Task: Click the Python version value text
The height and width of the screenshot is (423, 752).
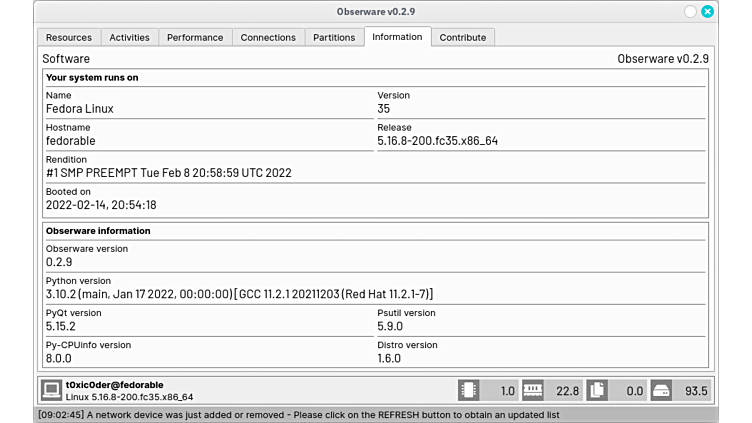Action: tap(239, 294)
